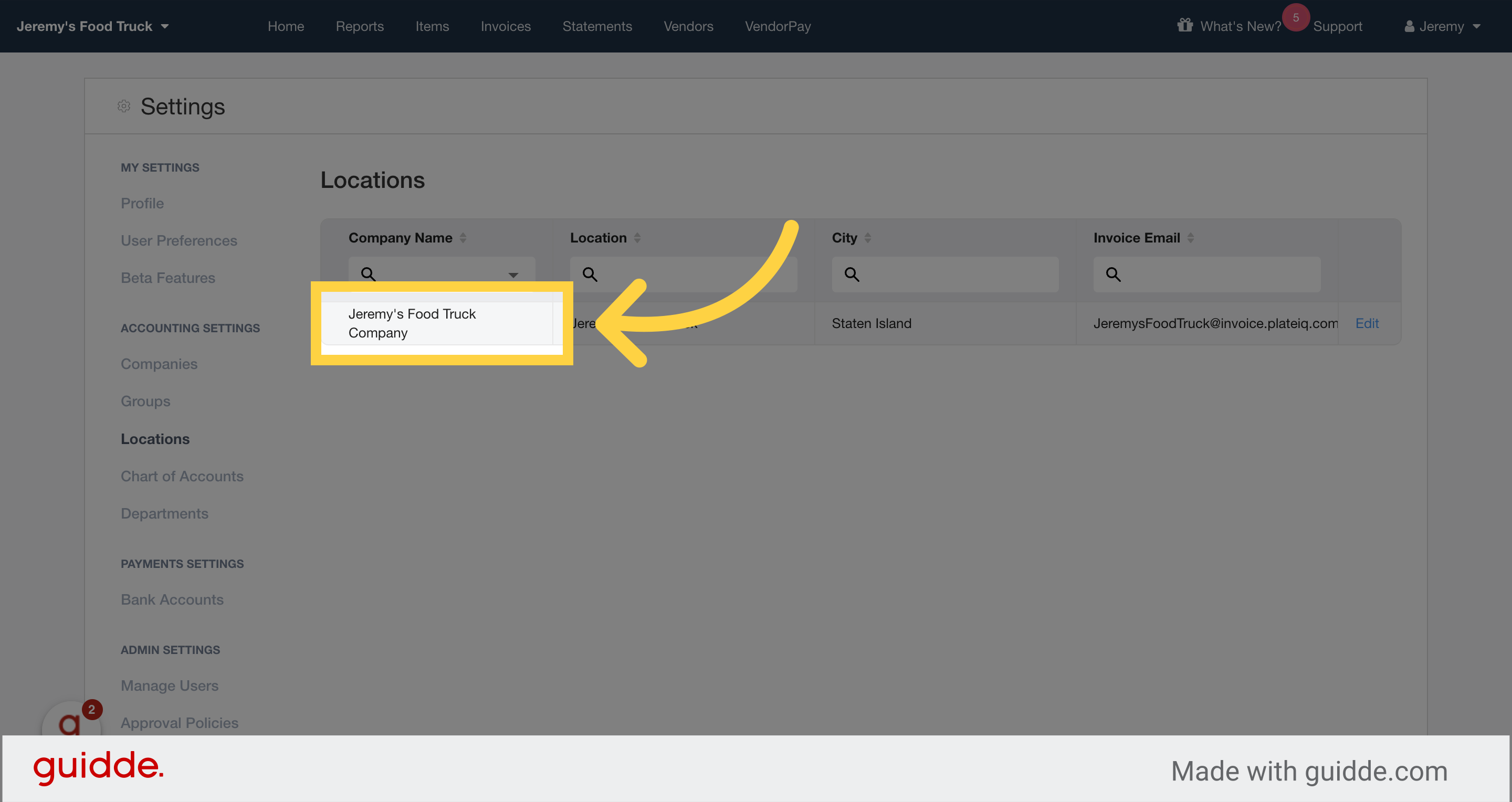Go to Vendors
The image size is (1512, 802).
688,26
